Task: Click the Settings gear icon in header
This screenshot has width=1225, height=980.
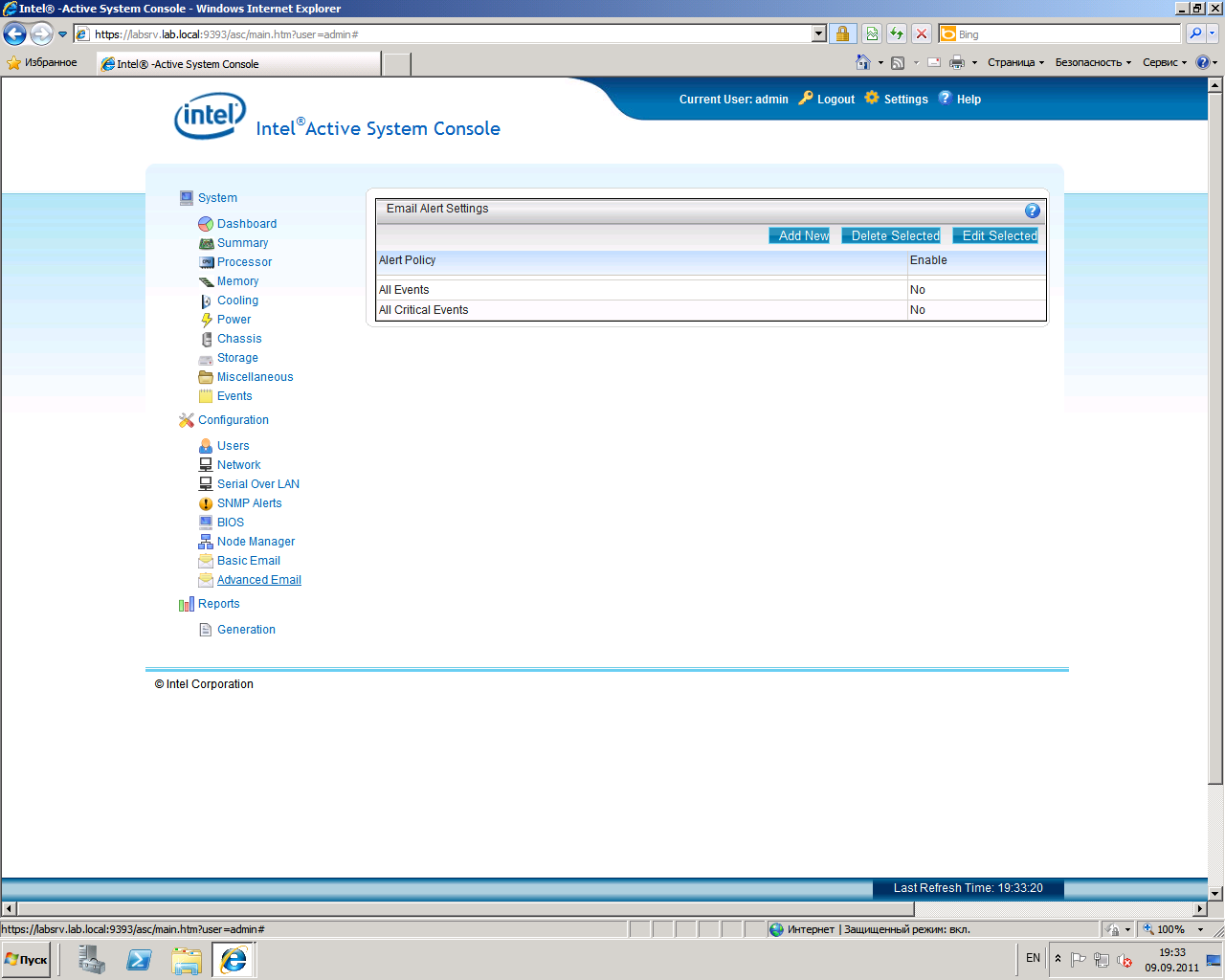Action: tap(871, 98)
